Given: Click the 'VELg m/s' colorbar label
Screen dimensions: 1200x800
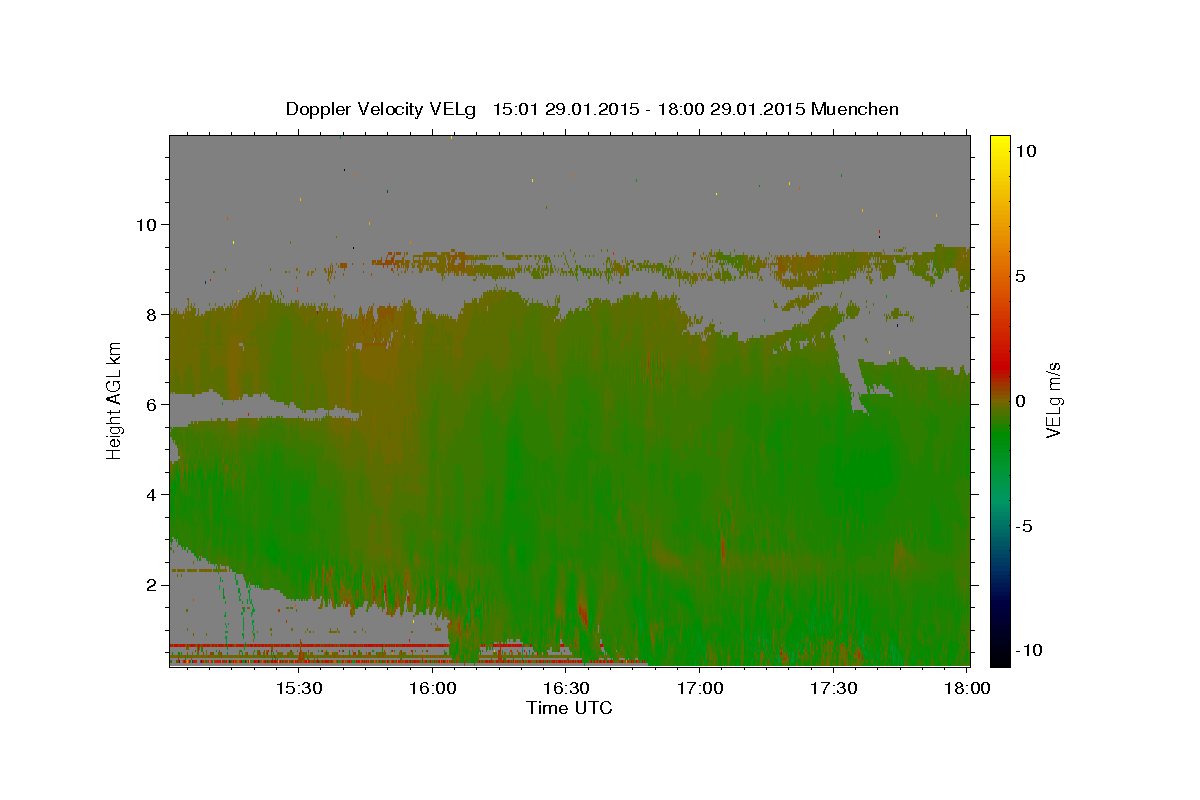Looking at the screenshot, I should click(x=1053, y=400).
